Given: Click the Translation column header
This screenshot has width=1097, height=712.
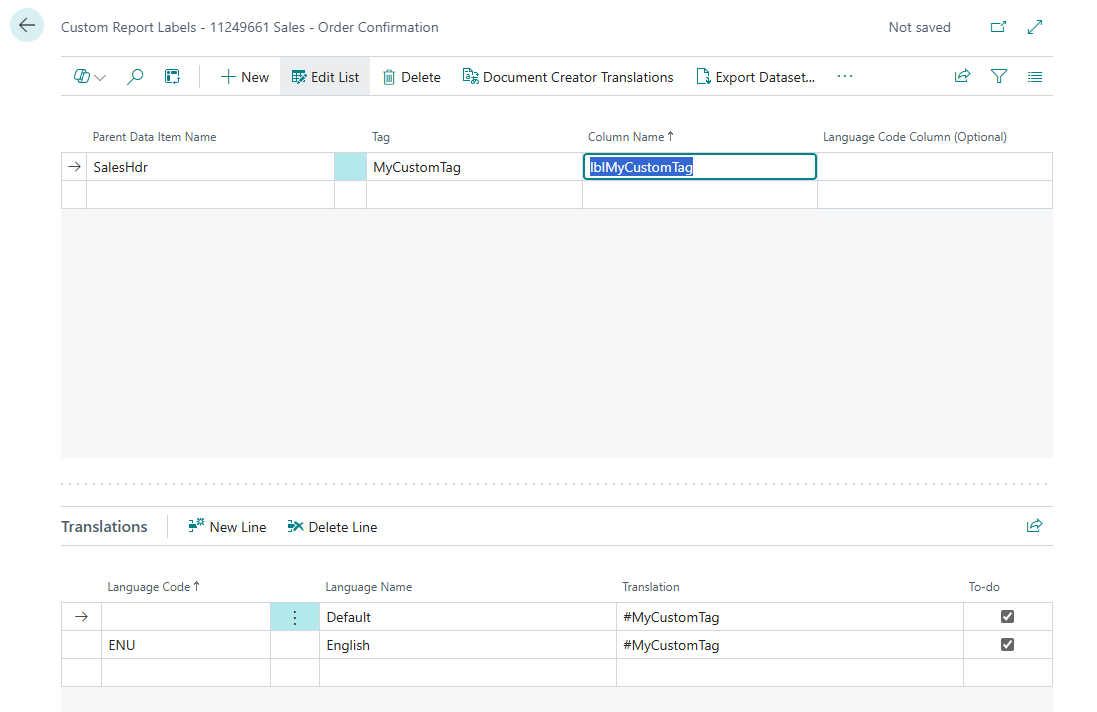Looking at the screenshot, I should pyautogui.click(x=651, y=587).
